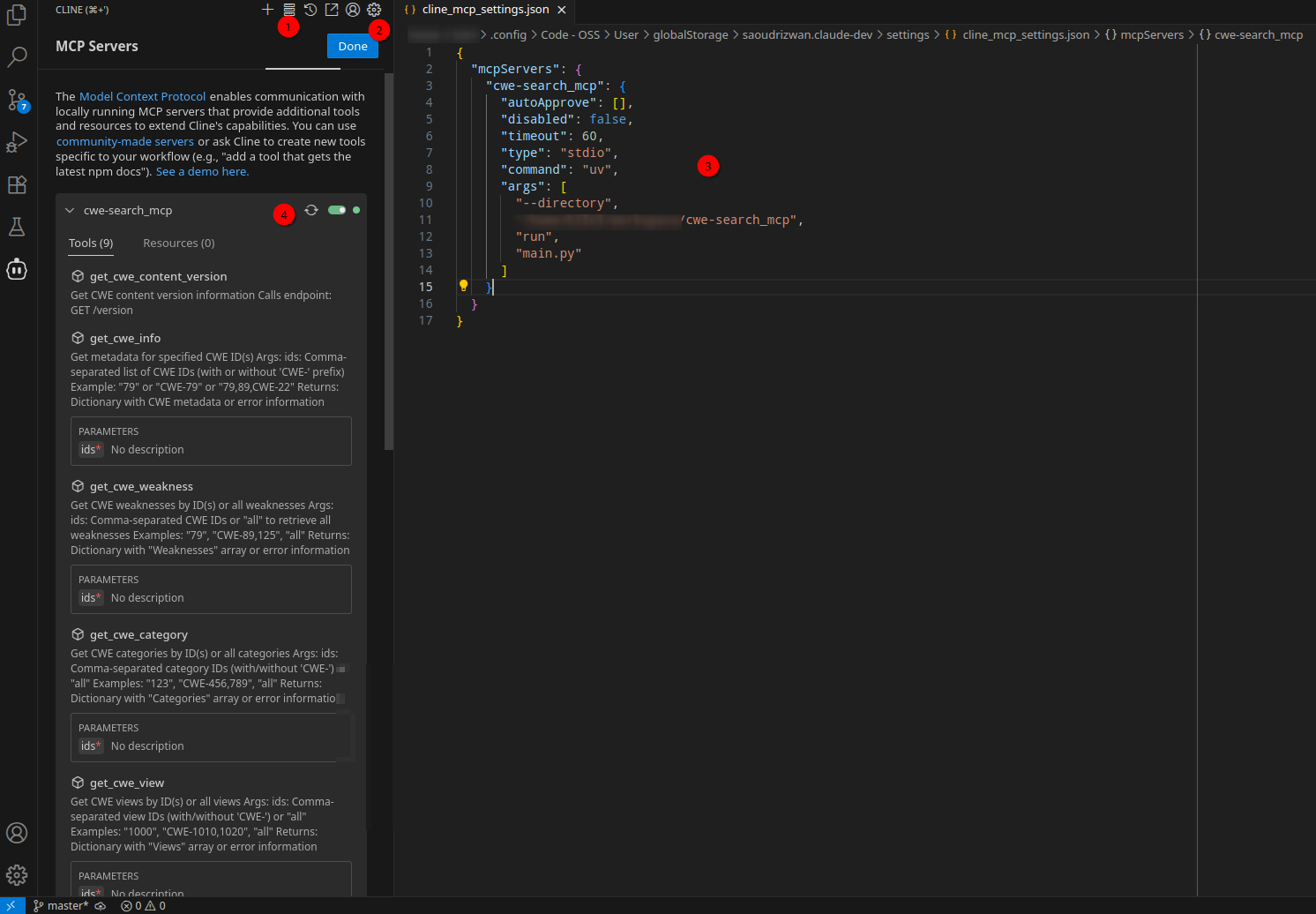Click the publish cloud icon in status bar
This screenshot has height=914, width=1316.
click(x=101, y=906)
